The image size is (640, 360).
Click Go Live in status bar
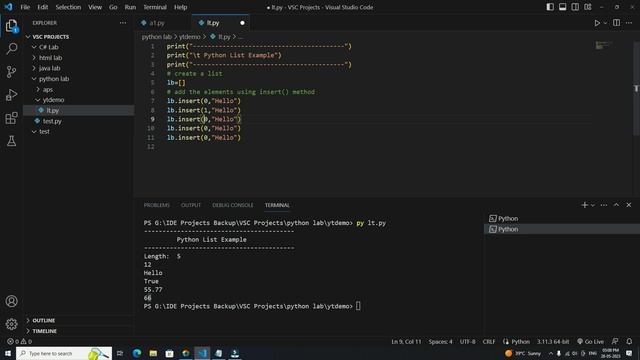coord(590,341)
